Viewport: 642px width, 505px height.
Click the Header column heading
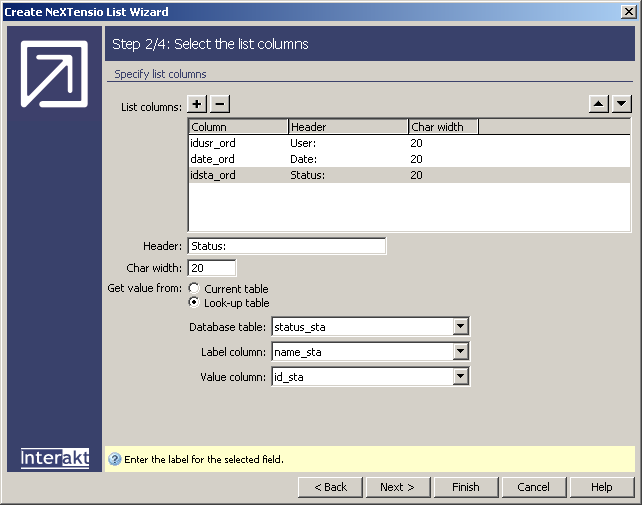(347, 127)
